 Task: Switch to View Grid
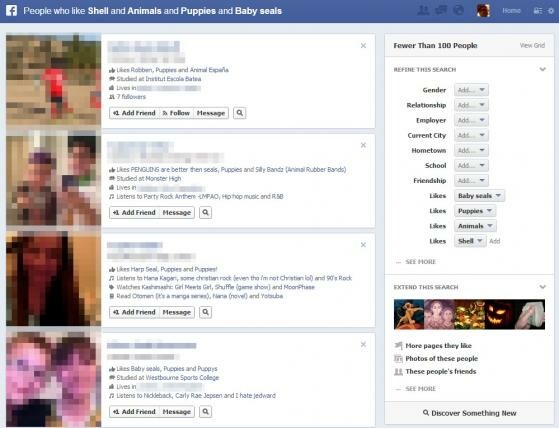[532, 45]
